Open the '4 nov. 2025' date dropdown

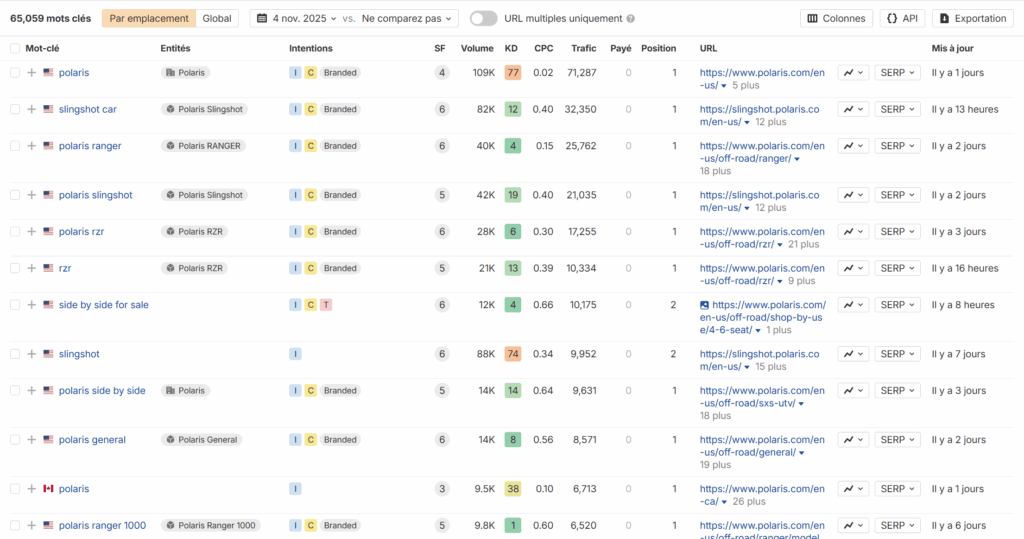(x=296, y=18)
